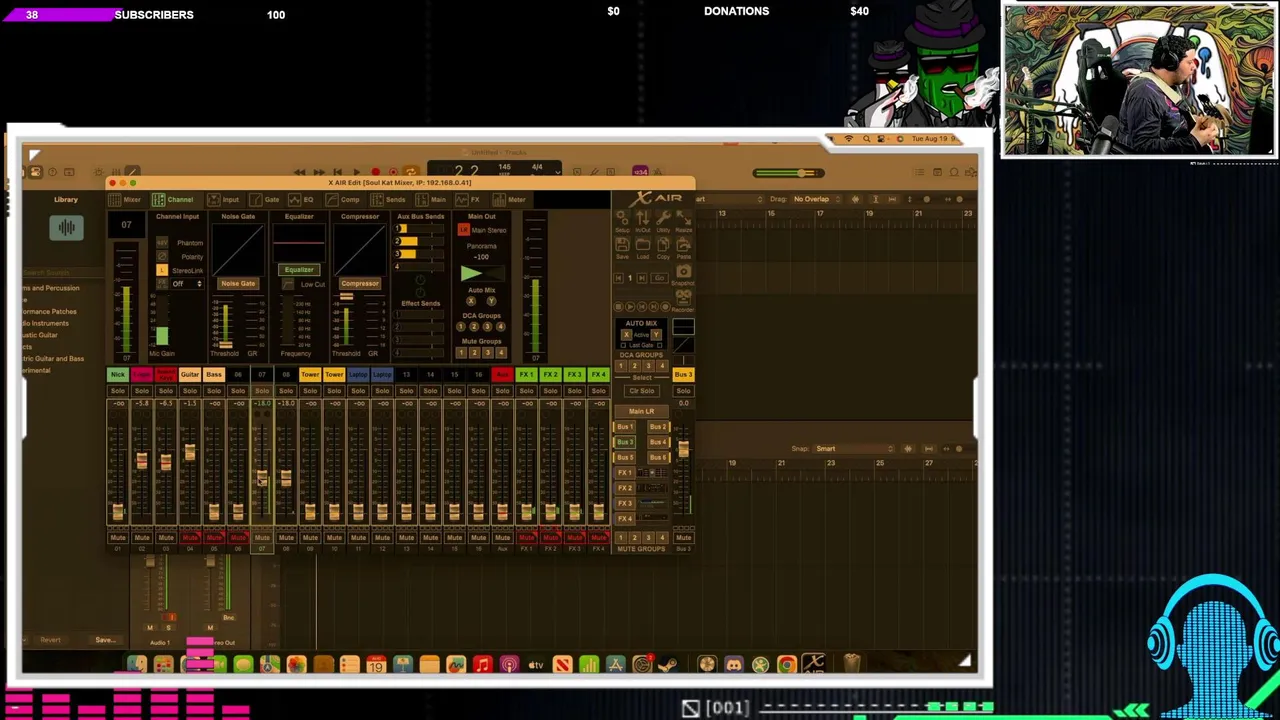
Task: Click the Paste icon in X AIR
Action: (684, 248)
